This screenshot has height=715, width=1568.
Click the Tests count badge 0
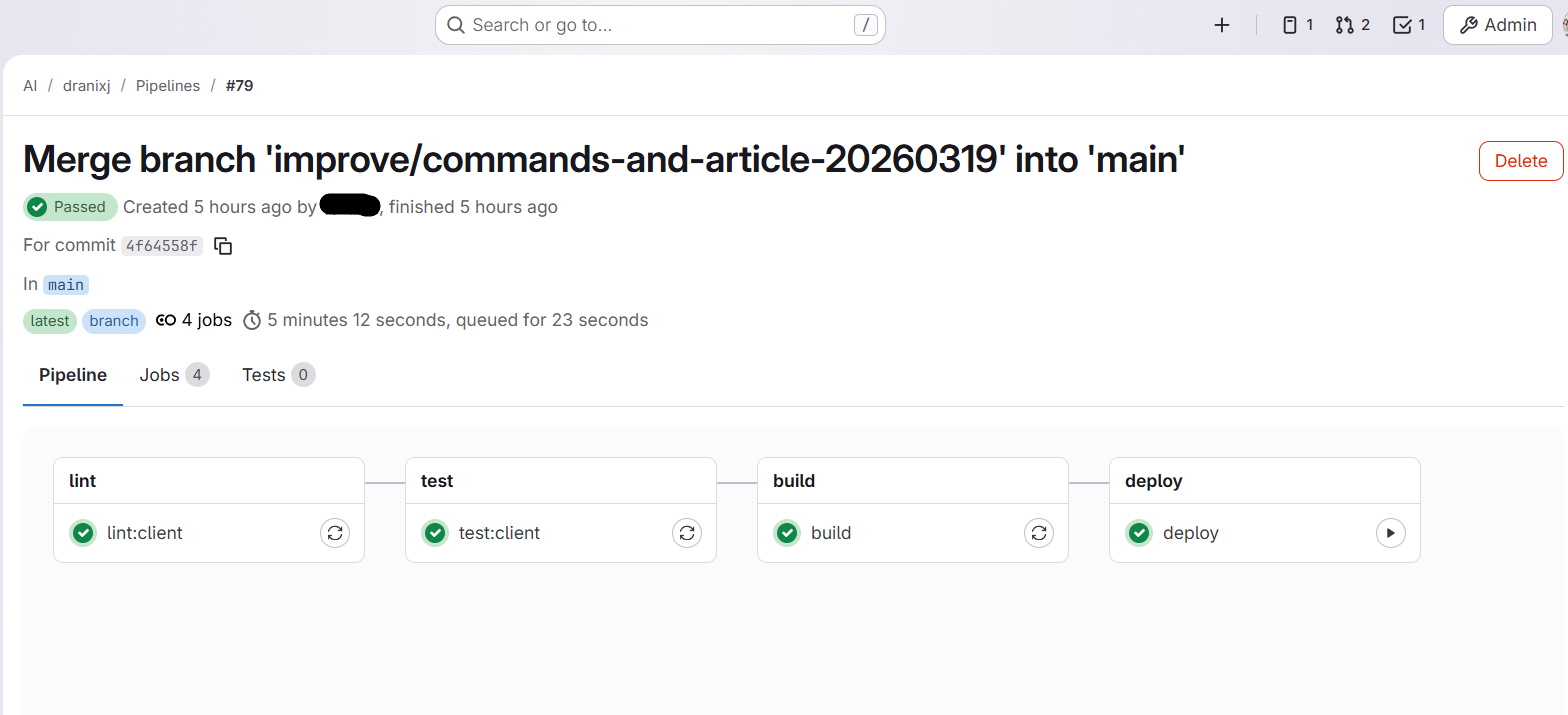coord(303,375)
